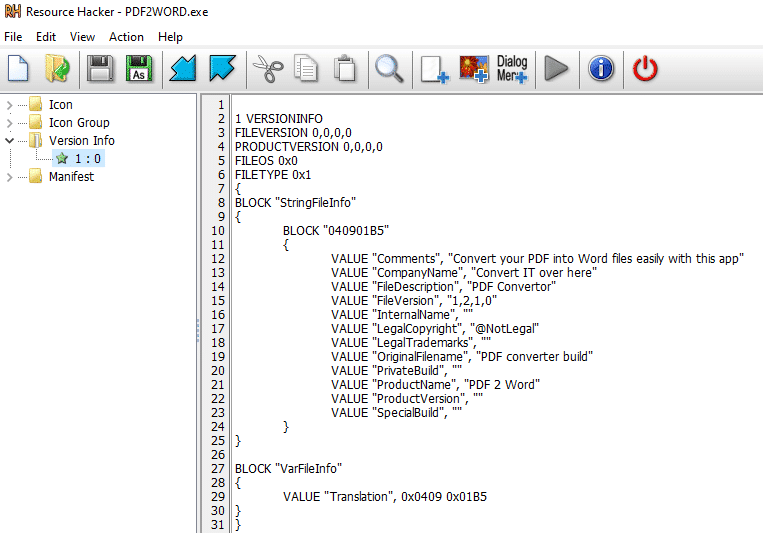Cut selection with the scissors icon

coord(268,69)
